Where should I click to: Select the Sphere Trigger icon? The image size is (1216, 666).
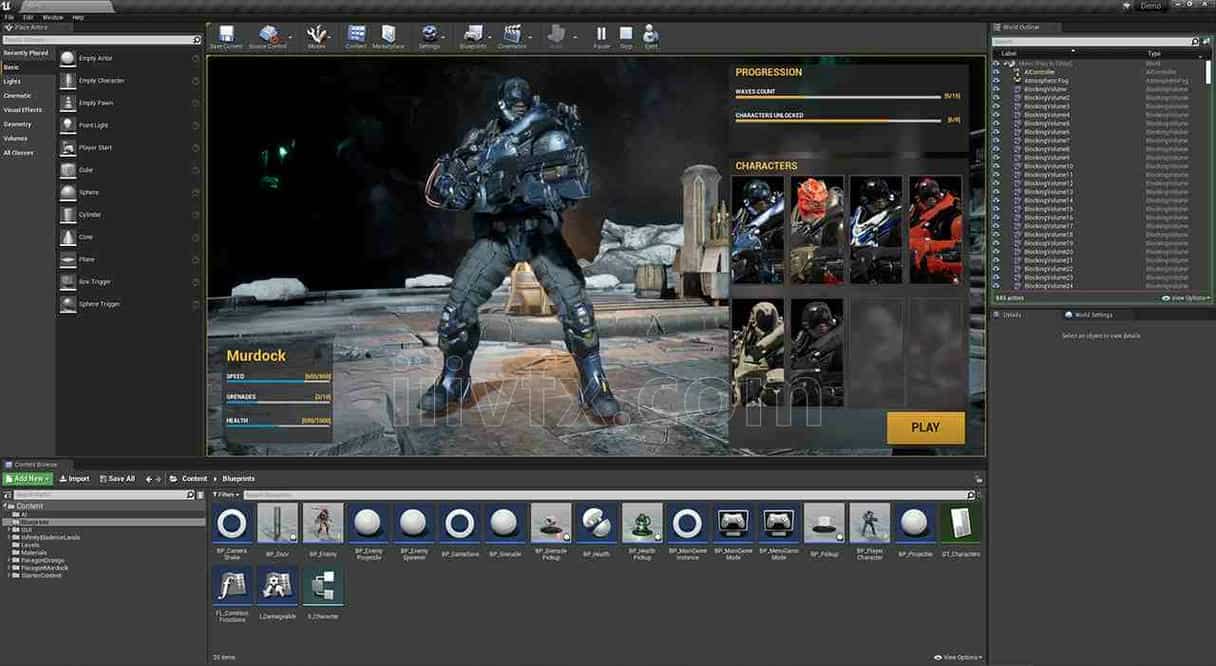click(68, 304)
